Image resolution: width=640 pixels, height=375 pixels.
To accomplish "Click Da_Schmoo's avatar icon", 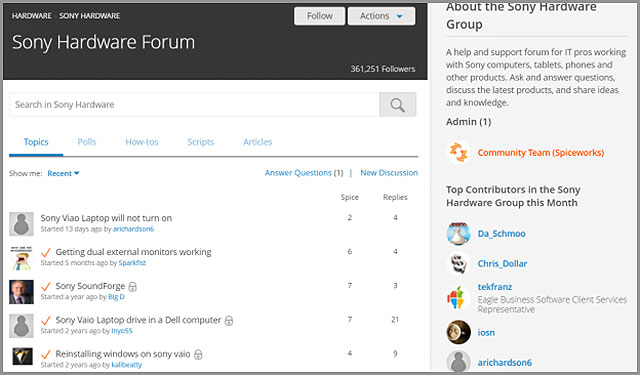I will coord(458,234).
